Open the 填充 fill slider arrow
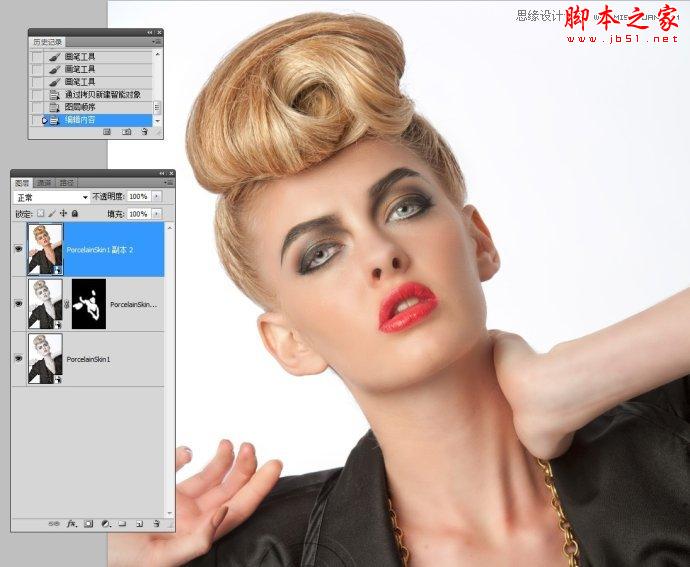 point(157,214)
